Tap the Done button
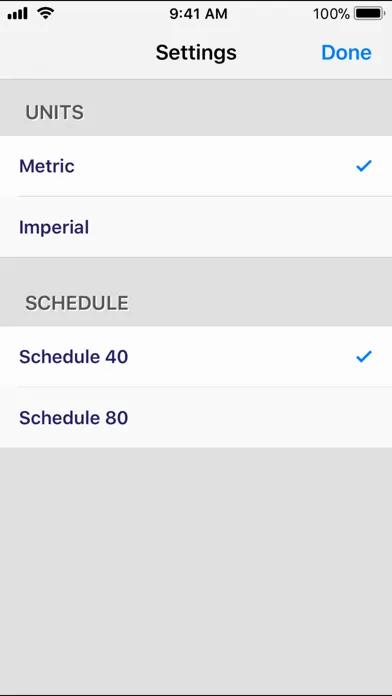The image size is (392, 696). pyautogui.click(x=346, y=52)
